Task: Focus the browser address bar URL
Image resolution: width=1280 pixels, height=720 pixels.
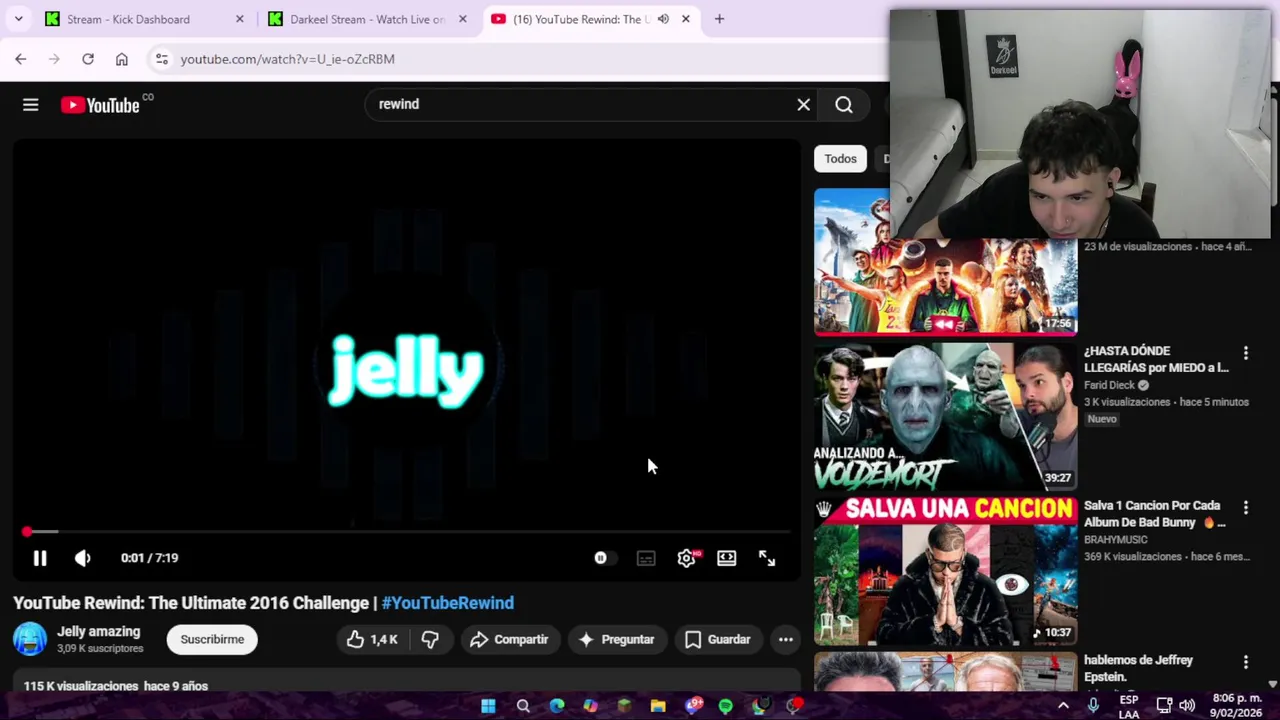Action: coord(288,59)
